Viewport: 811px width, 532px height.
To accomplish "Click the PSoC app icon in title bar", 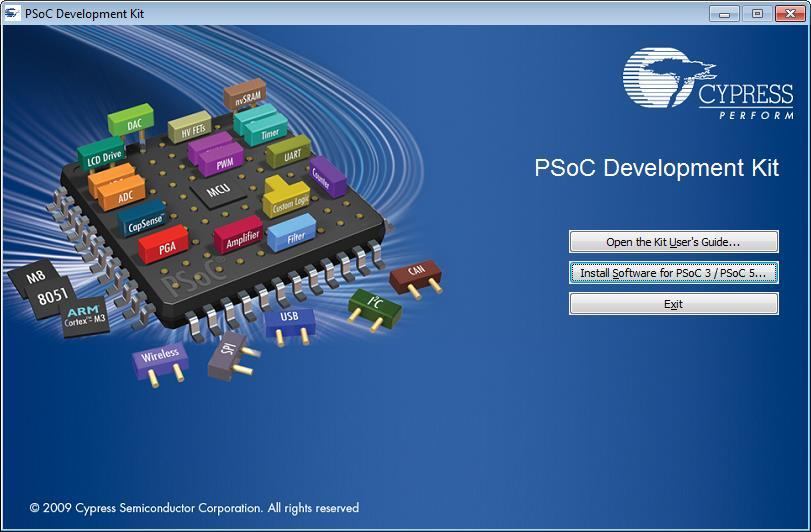I will 11,13.
